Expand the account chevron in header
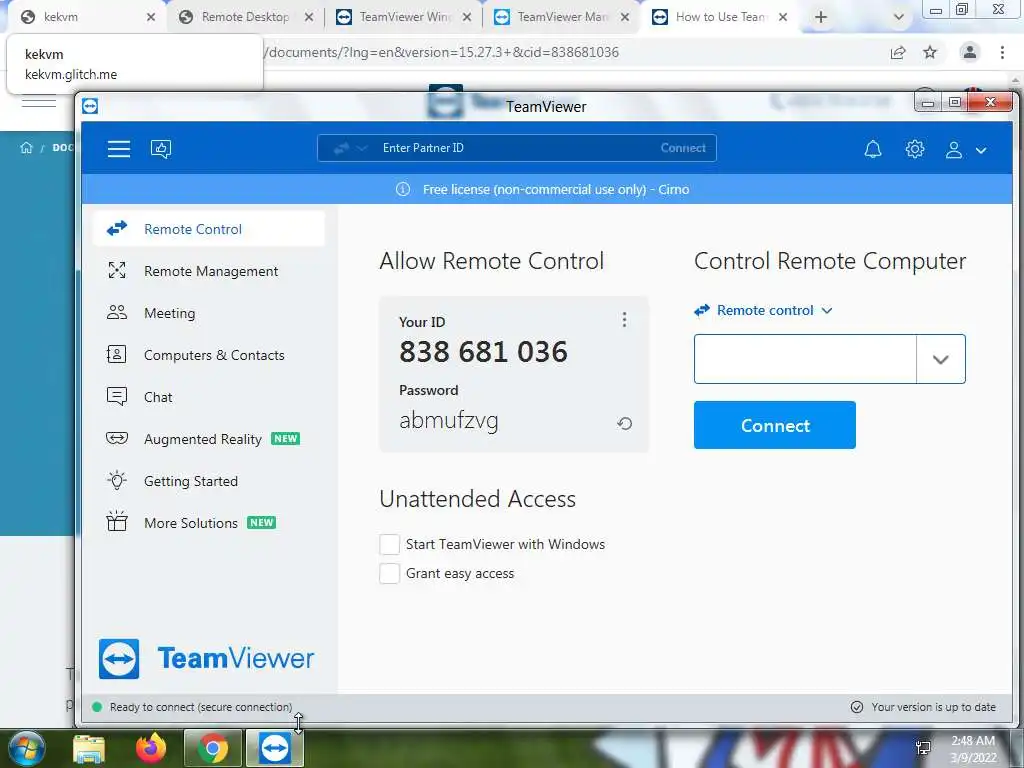Screen dimensions: 1024x768 [981, 150]
